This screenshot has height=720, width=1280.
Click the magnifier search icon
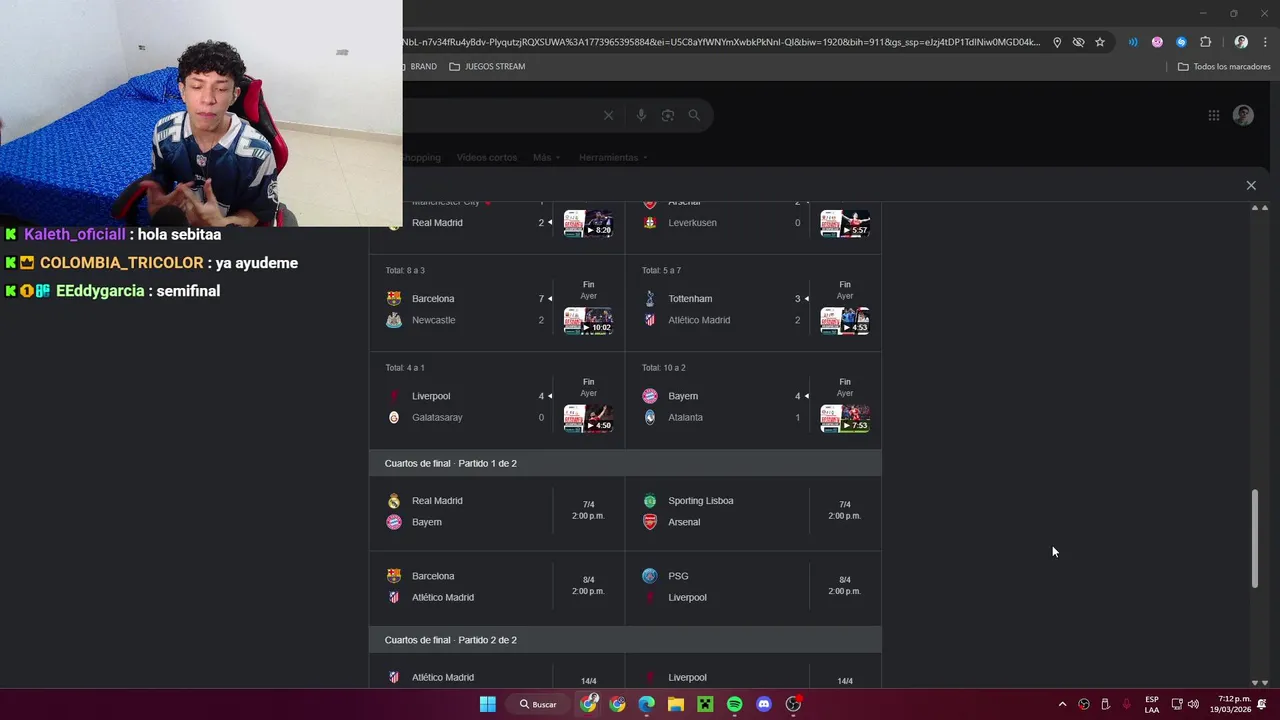pos(694,115)
